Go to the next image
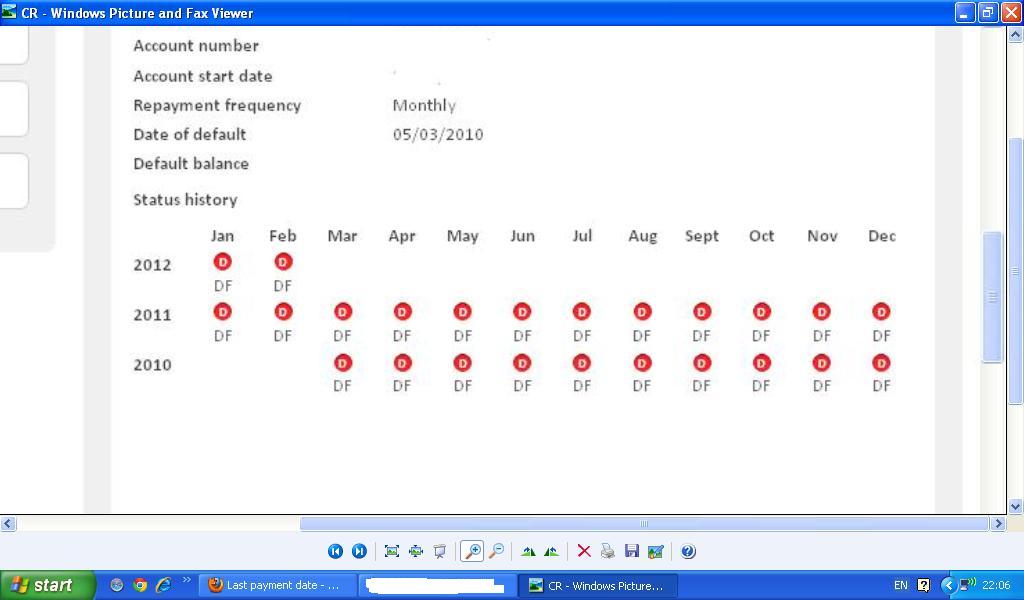 tap(359, 551)
